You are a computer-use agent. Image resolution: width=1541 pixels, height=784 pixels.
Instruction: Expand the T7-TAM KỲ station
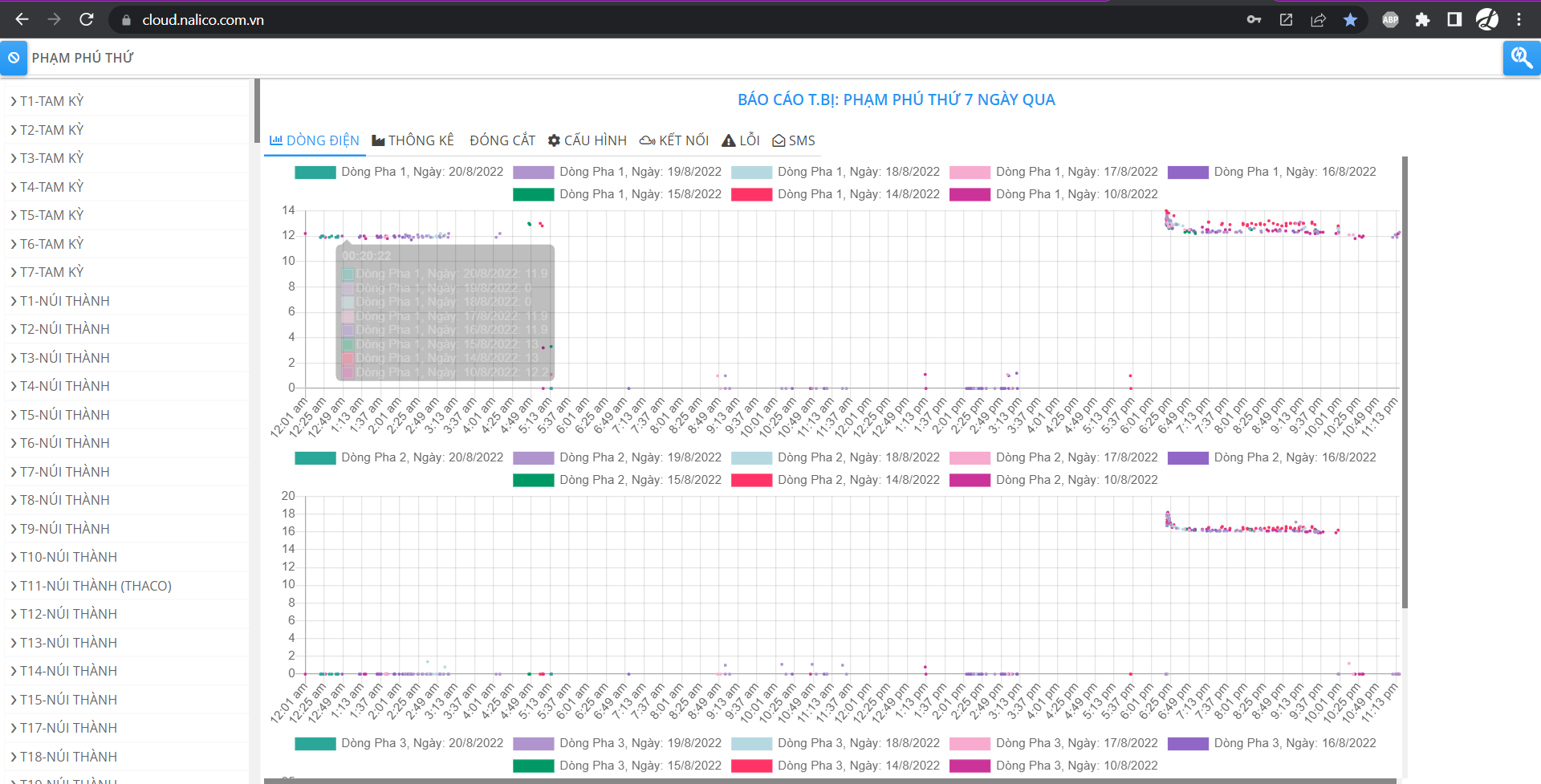tap(14, 272)
